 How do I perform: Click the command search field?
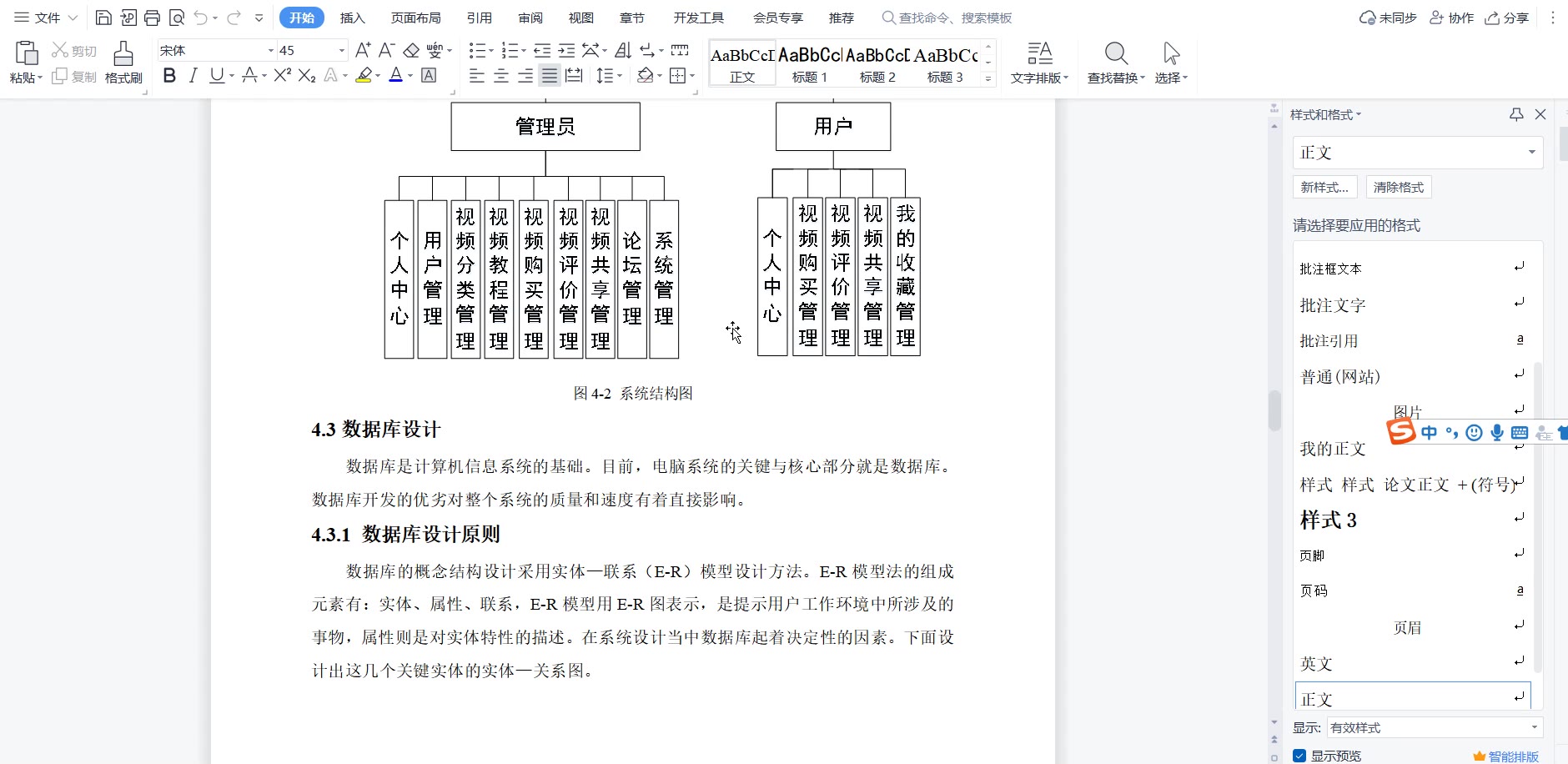tap(947, 18)
